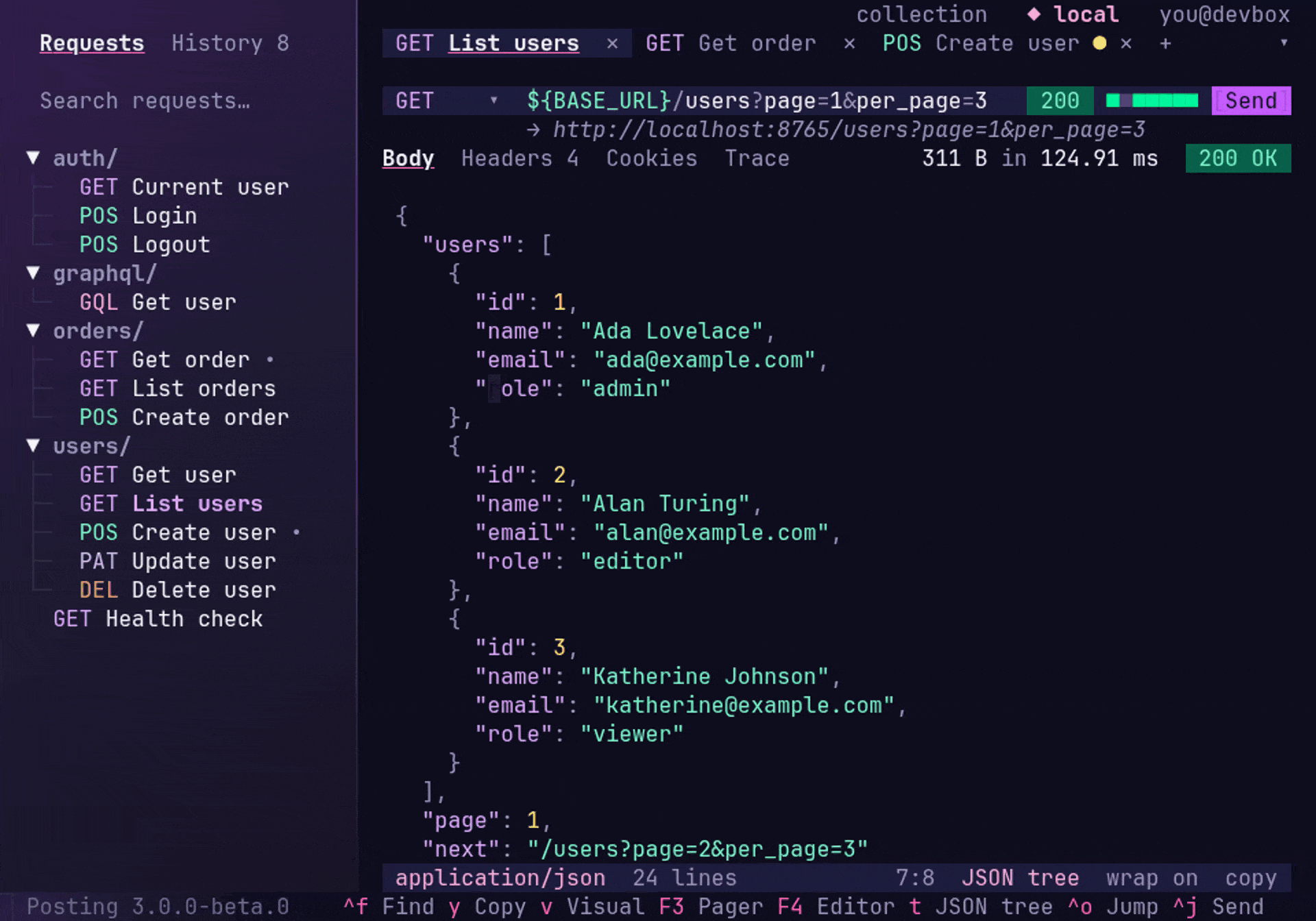The width and height of the screenshot is (1316, 921).
Task: Open GET Get order in sidebar
Action: tap(164, 360)
